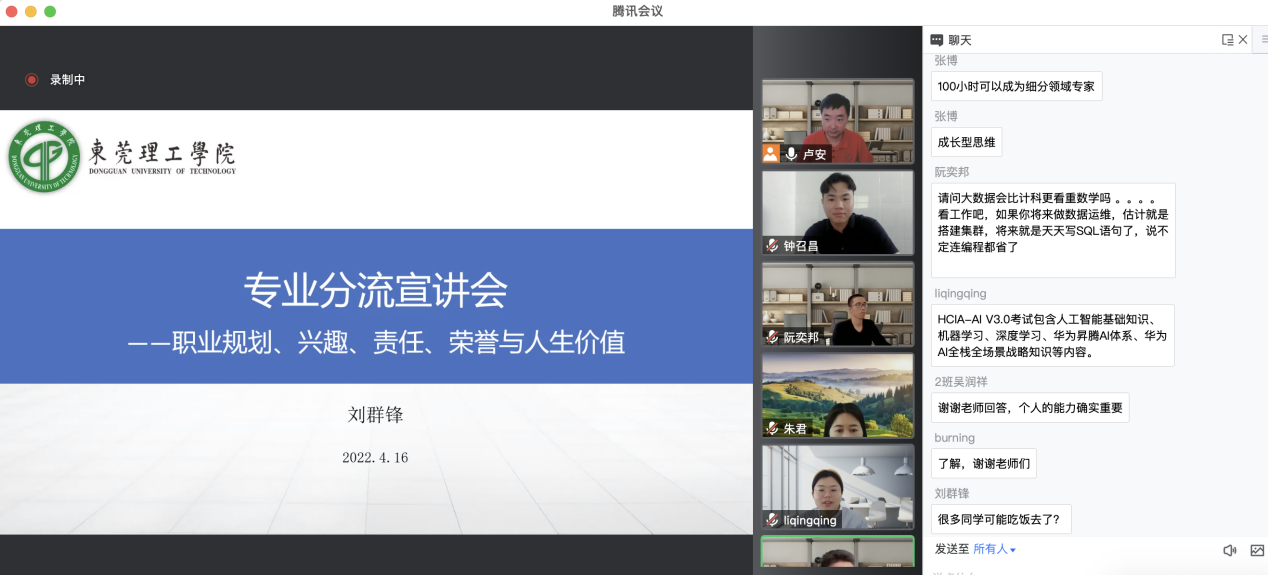Select 朱君's landscape-background video thumbnail
The width and height of the screenshot is (1268, 575).
point(838,393)
